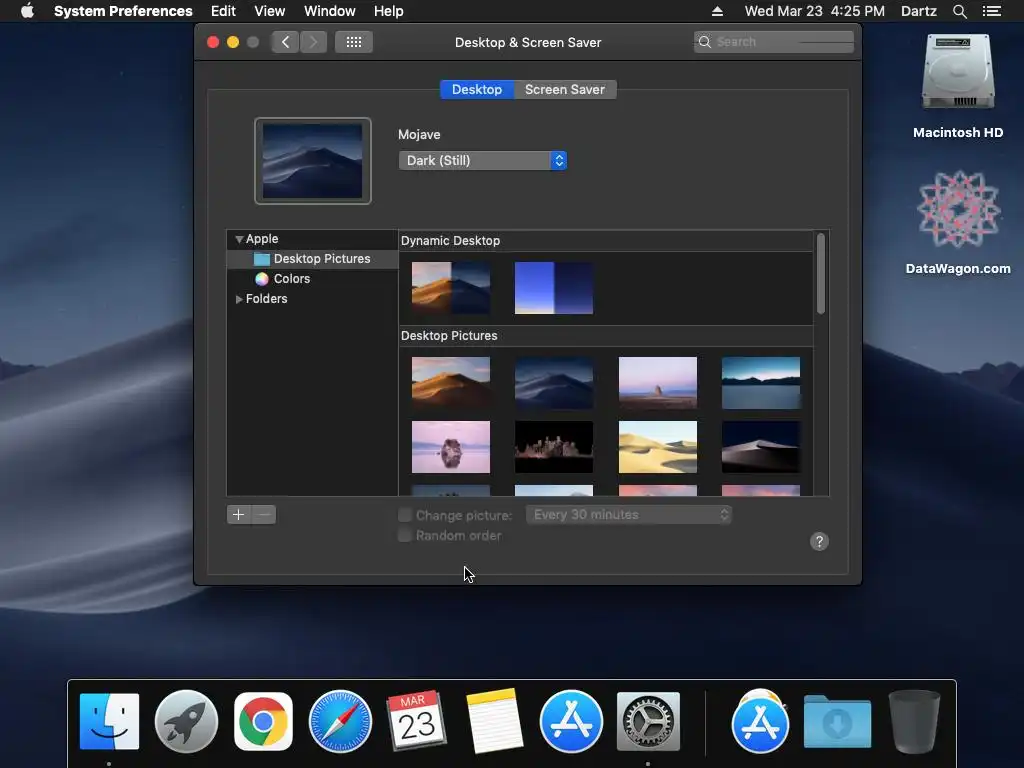Open the Help menu
Screen dimensions: 1024x768
pyautogui.click(x=389, y=11)
